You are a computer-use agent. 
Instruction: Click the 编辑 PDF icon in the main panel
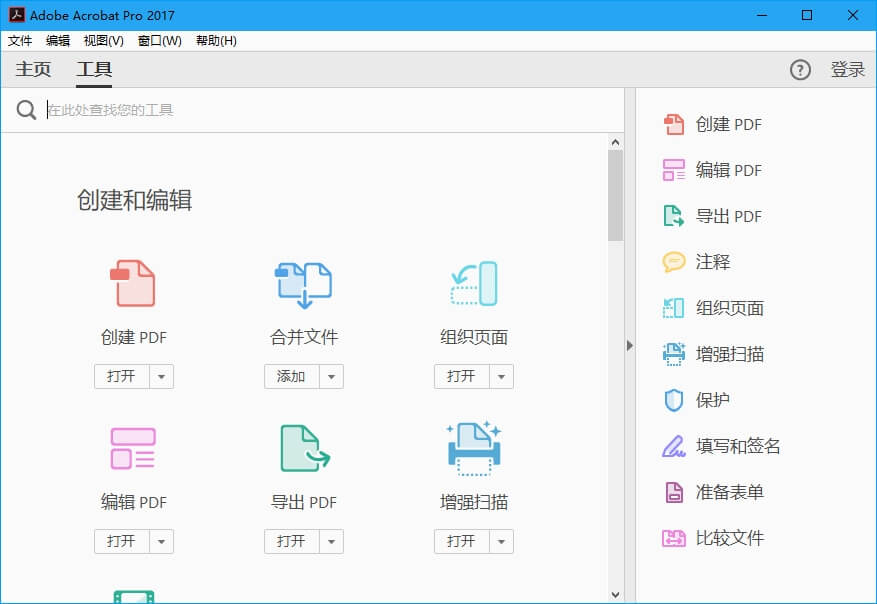pyautogui.click(x=133, y=449)
